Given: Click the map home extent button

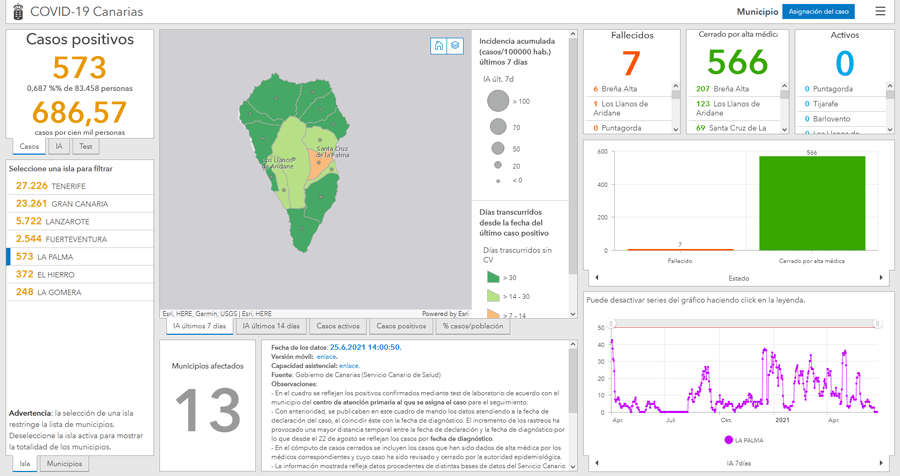Looking at the screenshot, I should click(439, 46).
